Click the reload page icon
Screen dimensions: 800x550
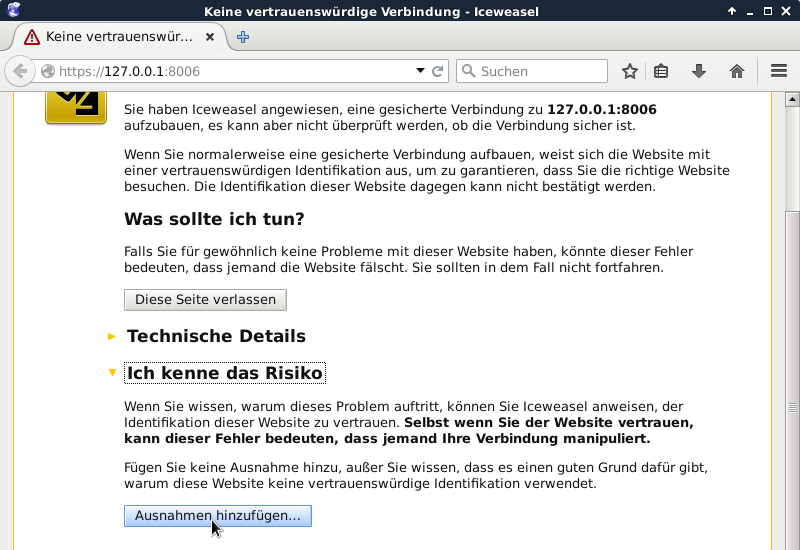pos(437,71)
